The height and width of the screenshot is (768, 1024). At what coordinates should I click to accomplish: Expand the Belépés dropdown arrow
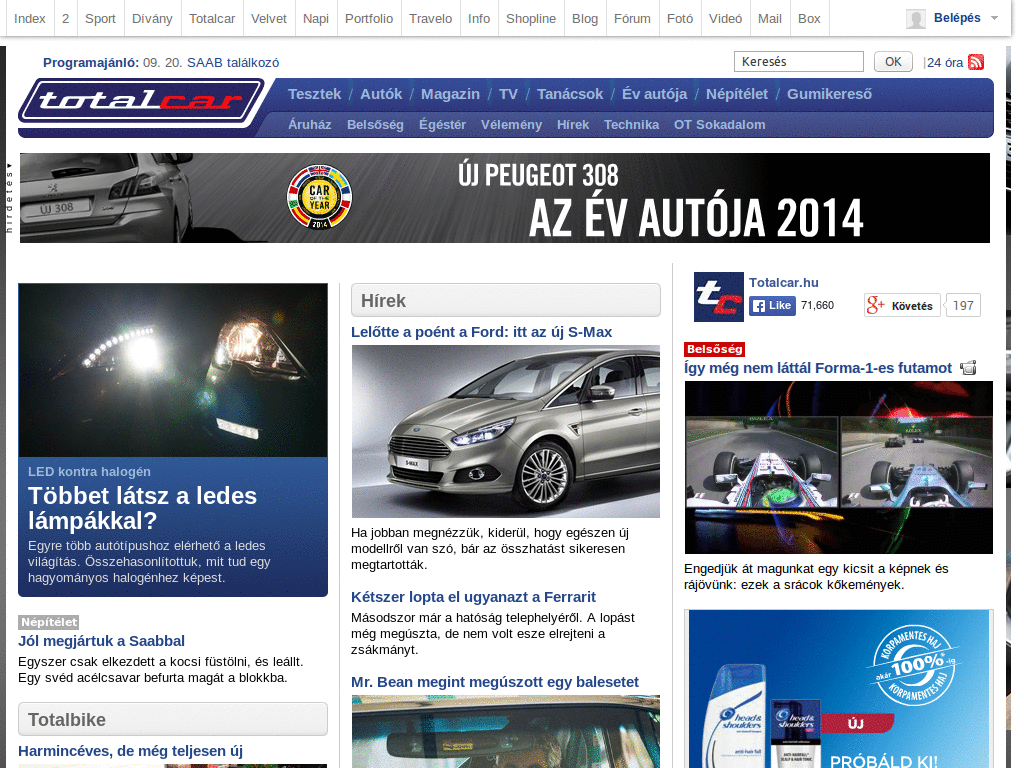coord(995,18)
